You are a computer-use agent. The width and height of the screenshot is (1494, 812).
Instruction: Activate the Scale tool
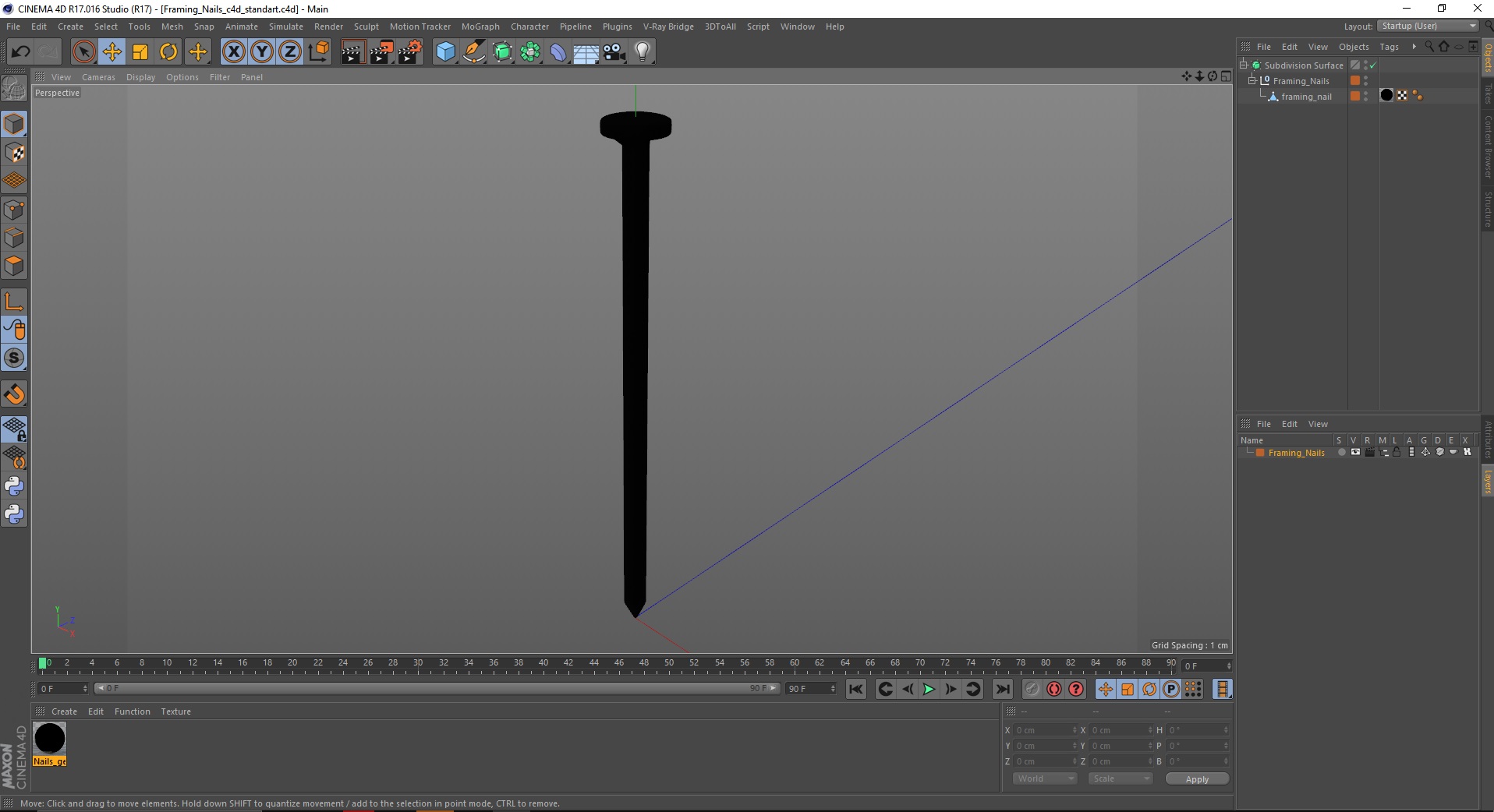(x=140, y=52)
